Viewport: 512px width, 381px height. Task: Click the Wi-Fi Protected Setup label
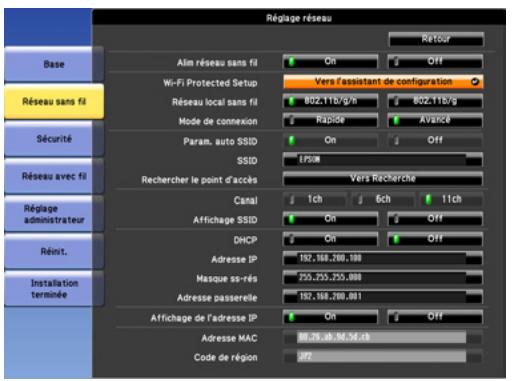(x=210, y=83)
